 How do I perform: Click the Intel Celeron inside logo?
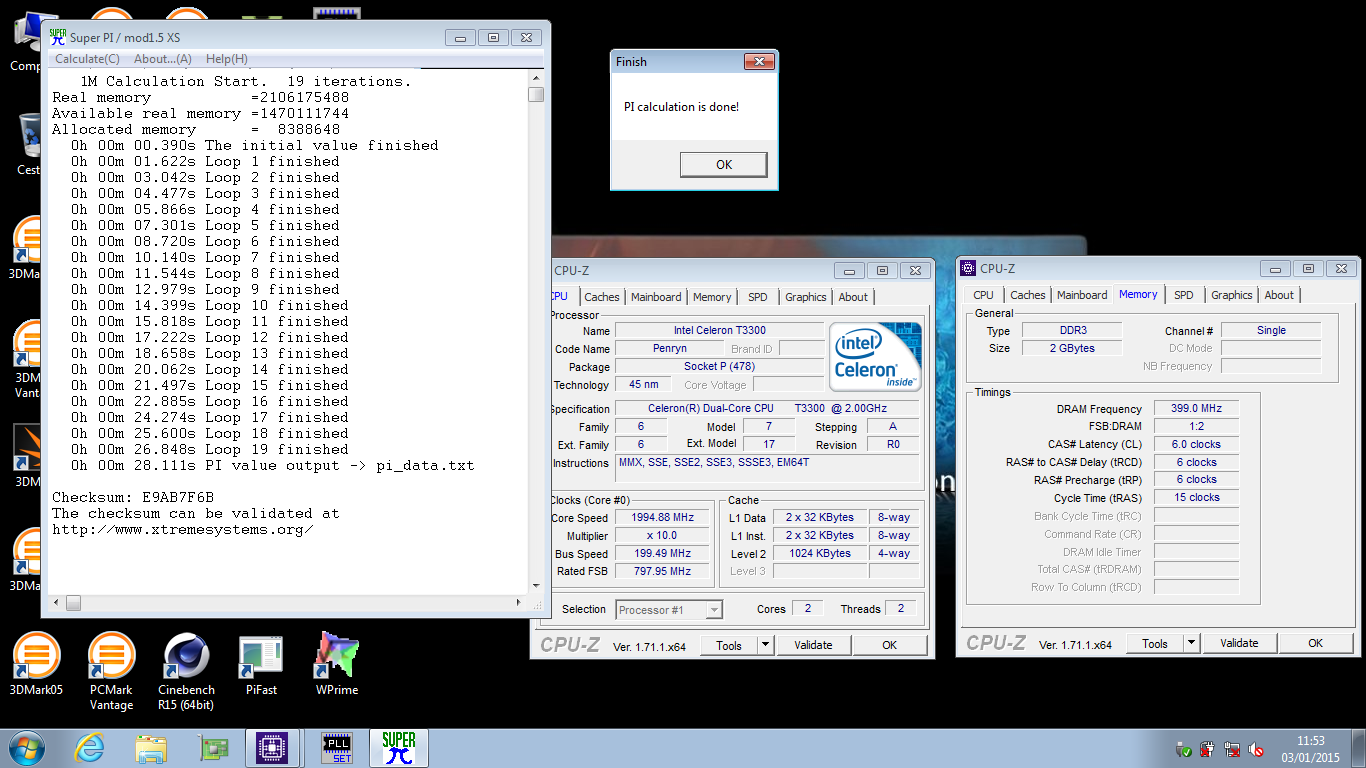pos(876,357)
